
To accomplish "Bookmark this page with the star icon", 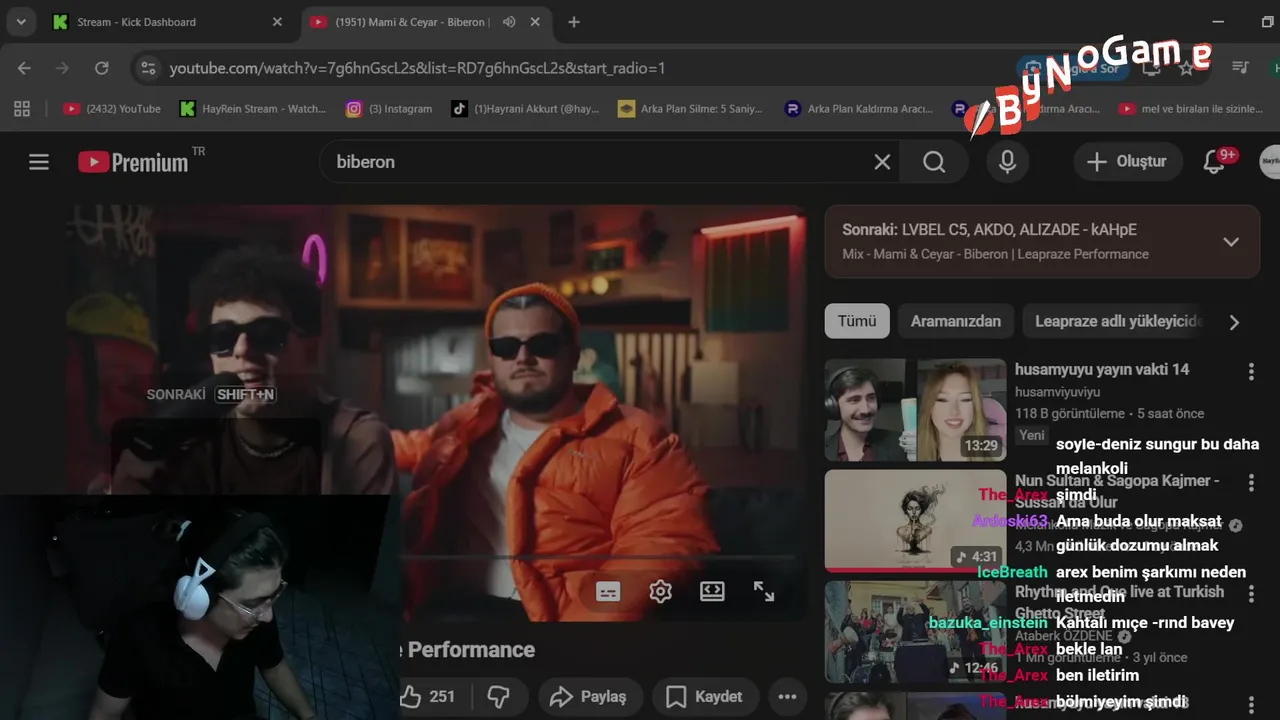I will click(1186, 68).
